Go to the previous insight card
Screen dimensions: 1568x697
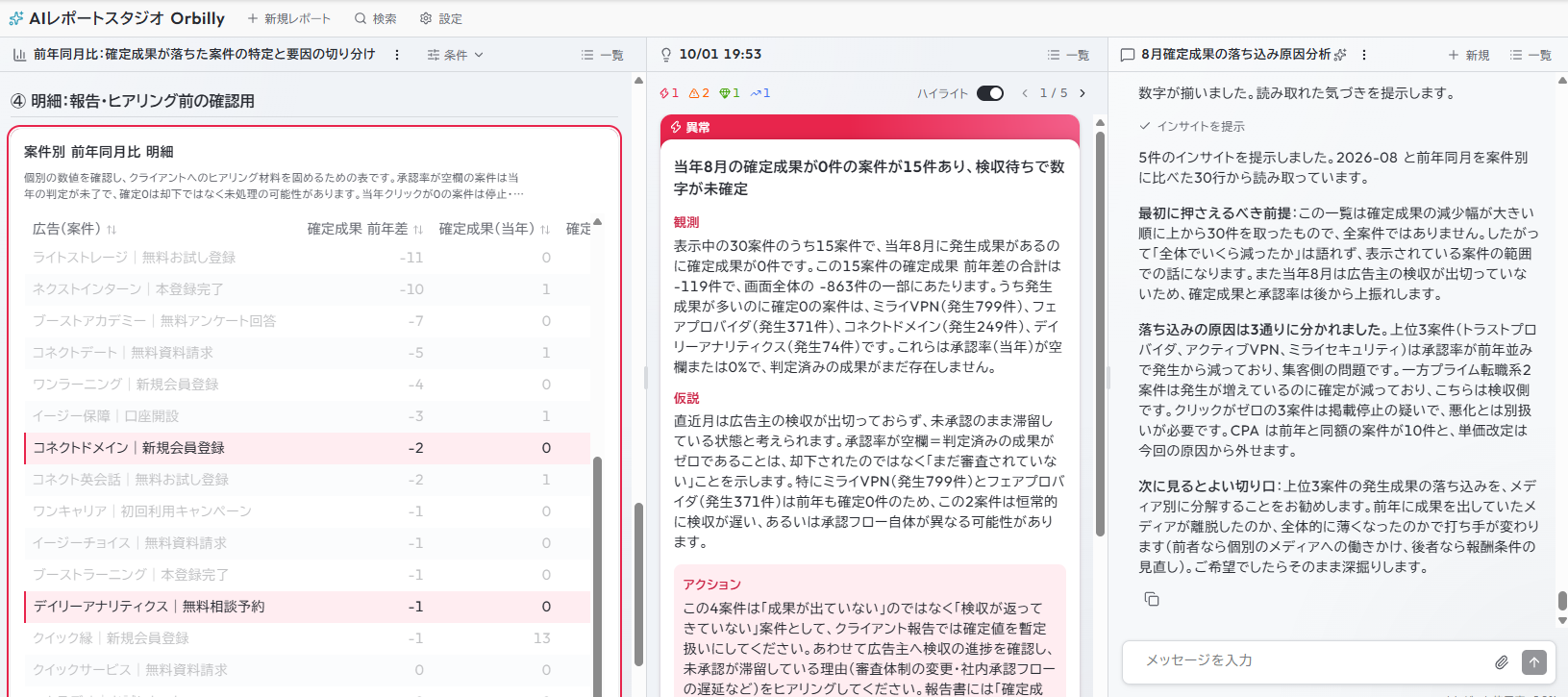point(1025,93)
